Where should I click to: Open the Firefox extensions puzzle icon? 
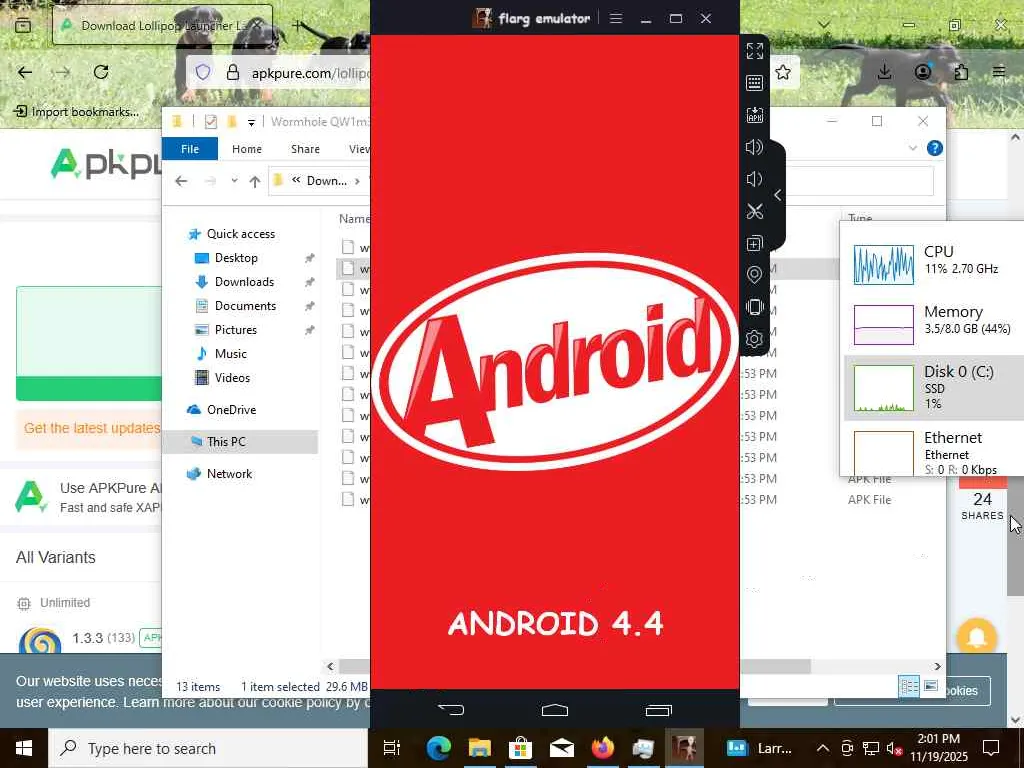click(x=961, y=72)
